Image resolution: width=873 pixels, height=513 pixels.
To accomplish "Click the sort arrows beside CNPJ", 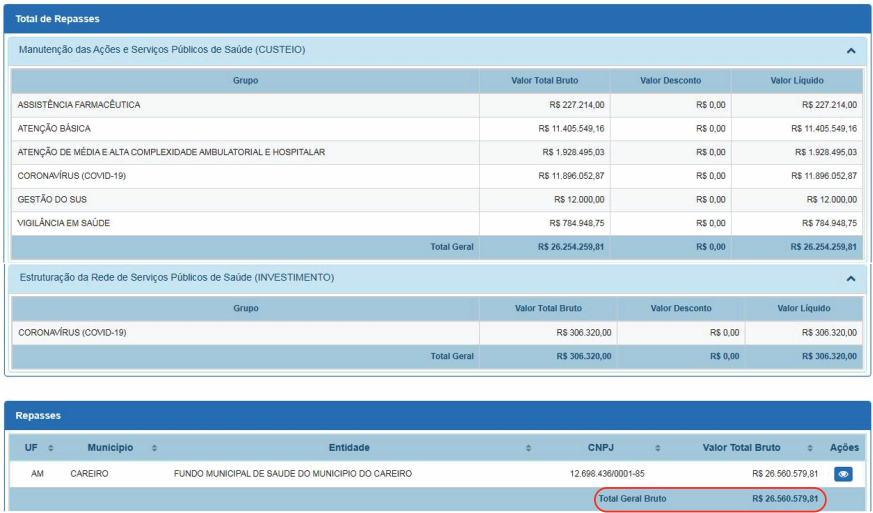I will (x=658, y=448).
